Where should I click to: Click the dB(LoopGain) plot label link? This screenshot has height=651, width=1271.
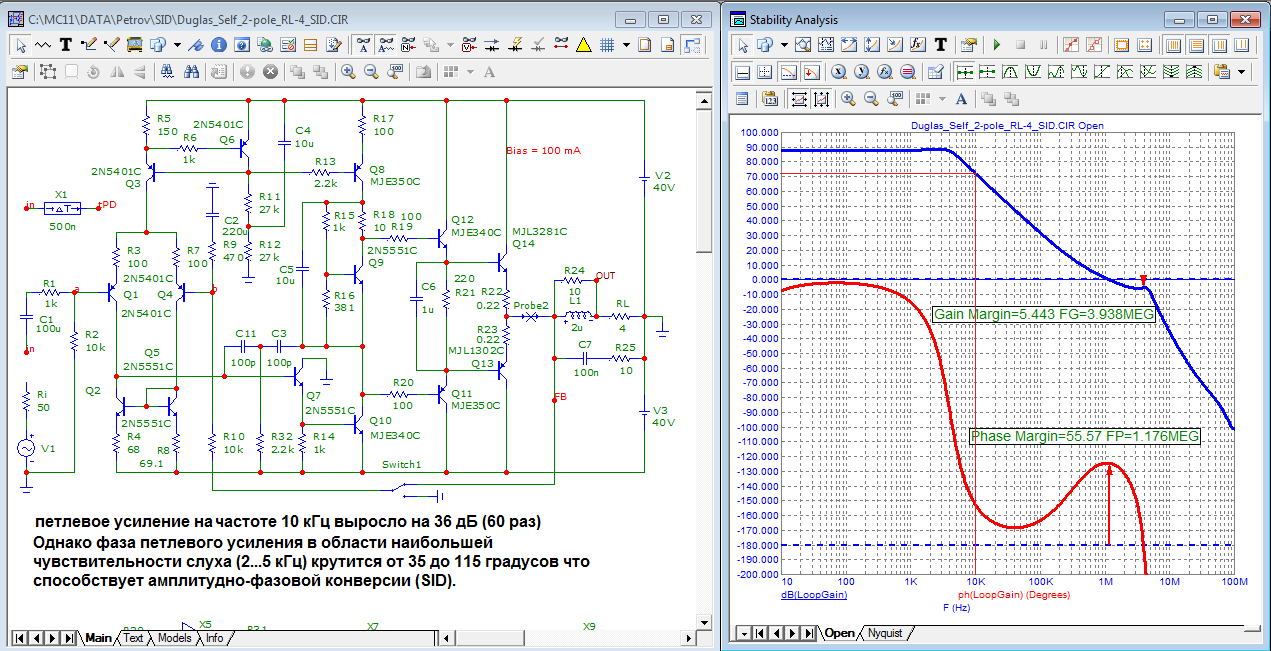coord(813,594)
